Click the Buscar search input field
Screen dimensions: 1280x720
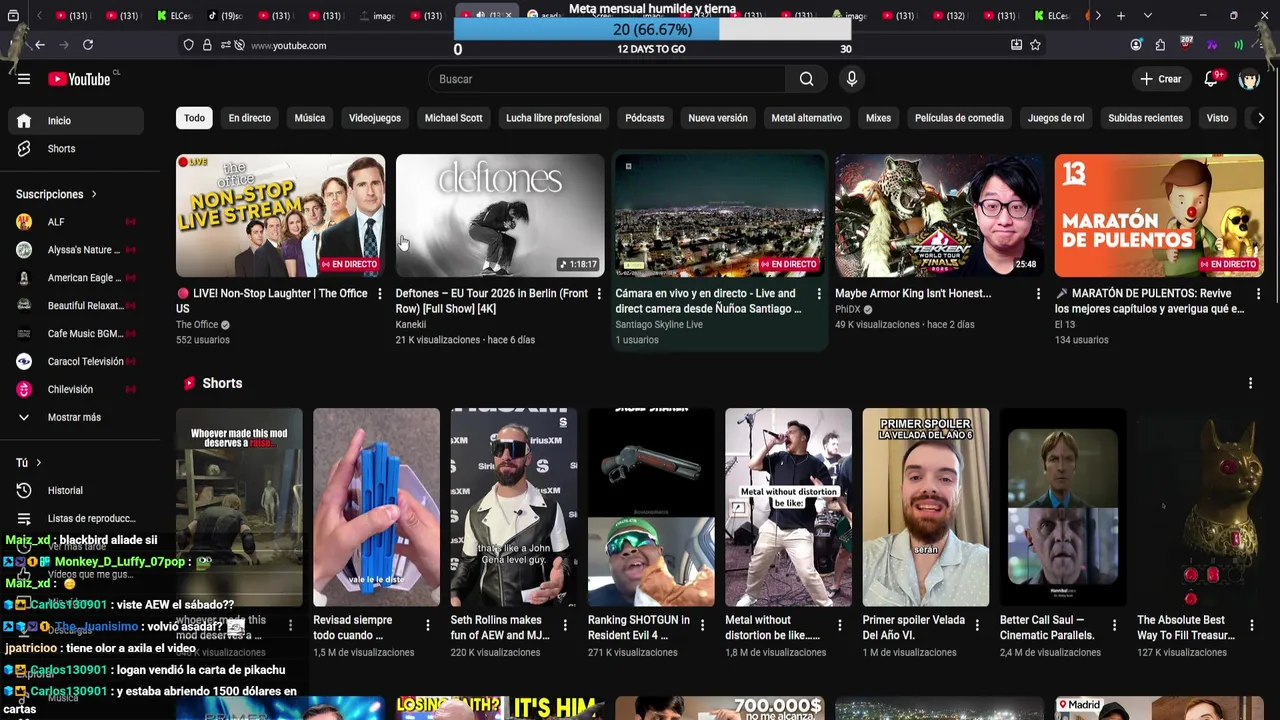click(607, 79)
